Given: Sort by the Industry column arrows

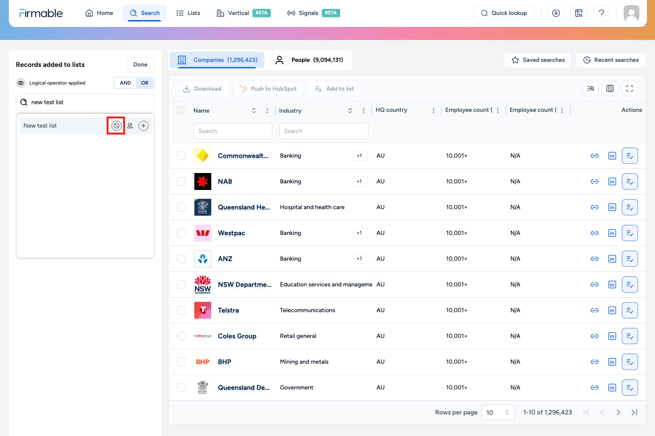Looking at the screenshot, I should pyautogui.click(x=350, y=111).
